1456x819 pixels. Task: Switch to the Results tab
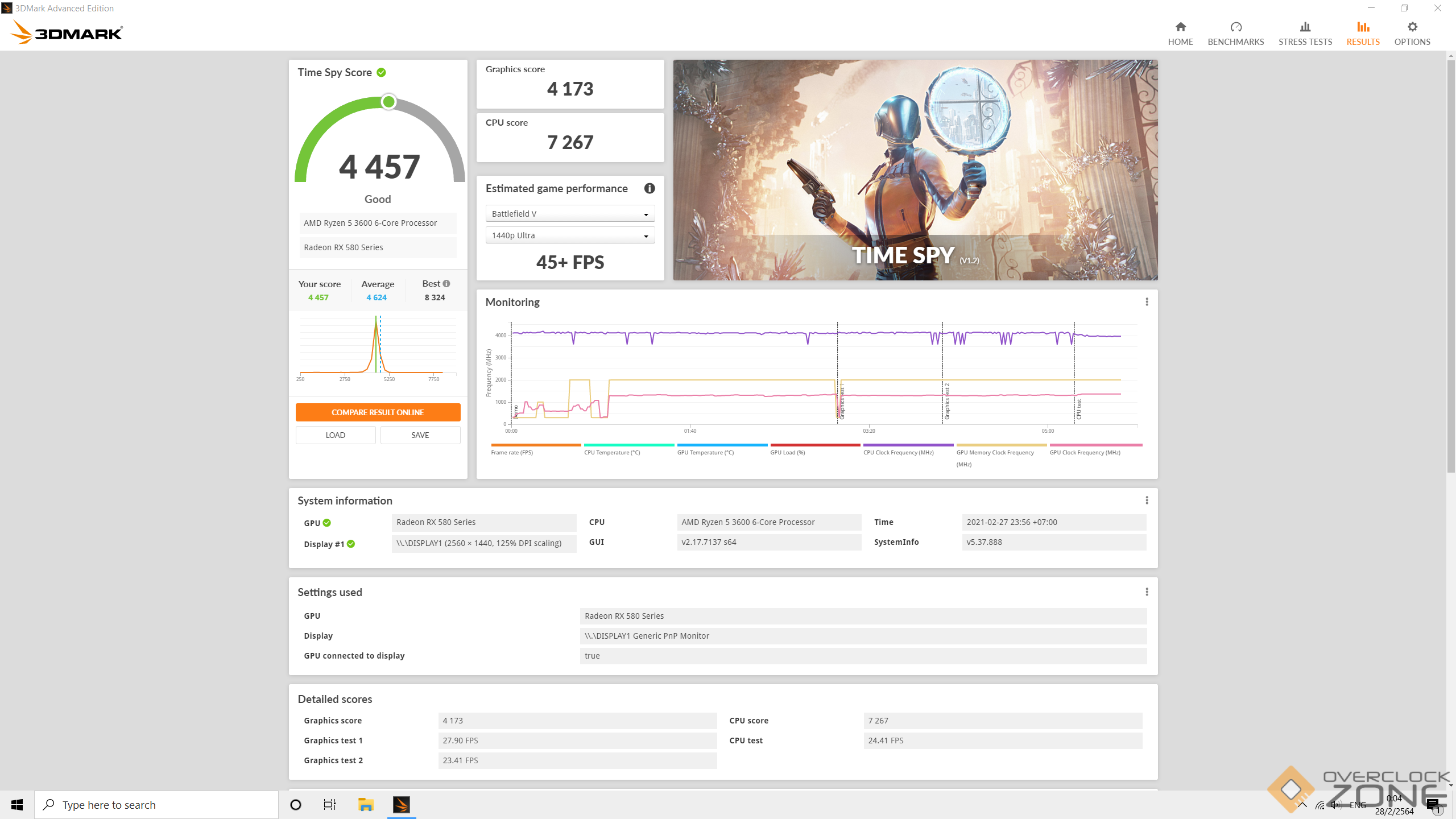1363,33
